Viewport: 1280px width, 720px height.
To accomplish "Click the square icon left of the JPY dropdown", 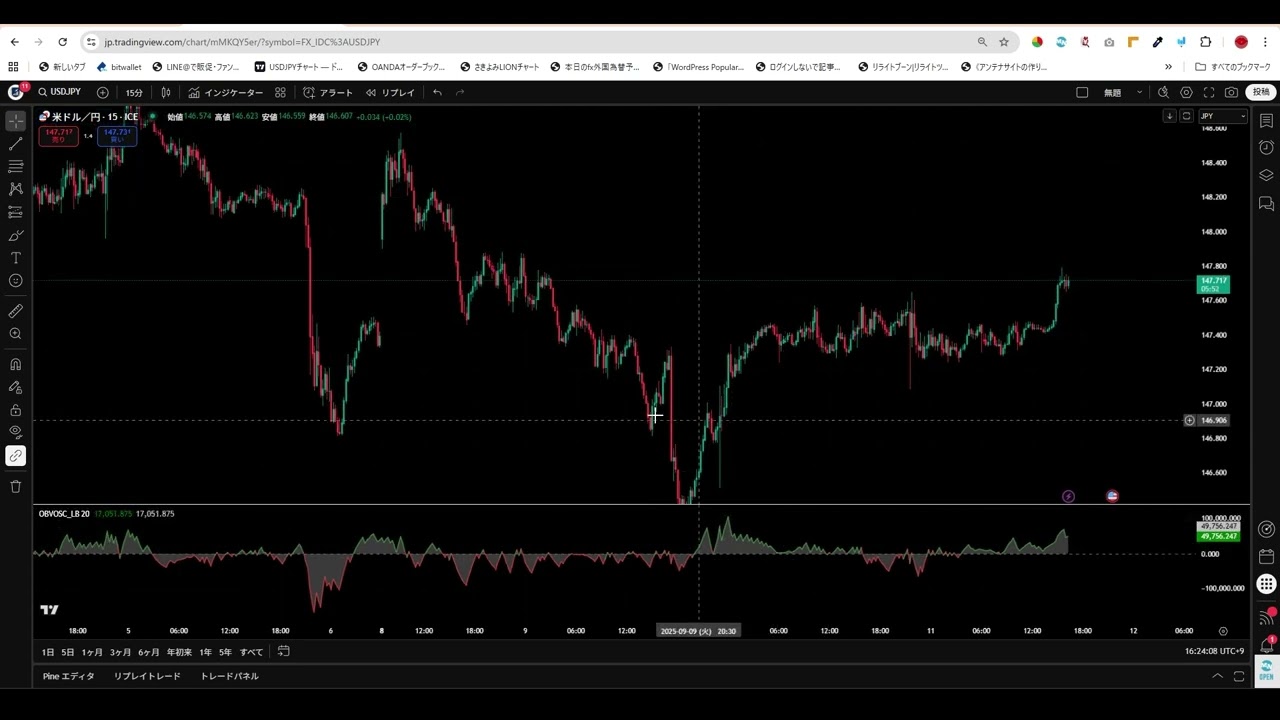I will coord(1186,116).
